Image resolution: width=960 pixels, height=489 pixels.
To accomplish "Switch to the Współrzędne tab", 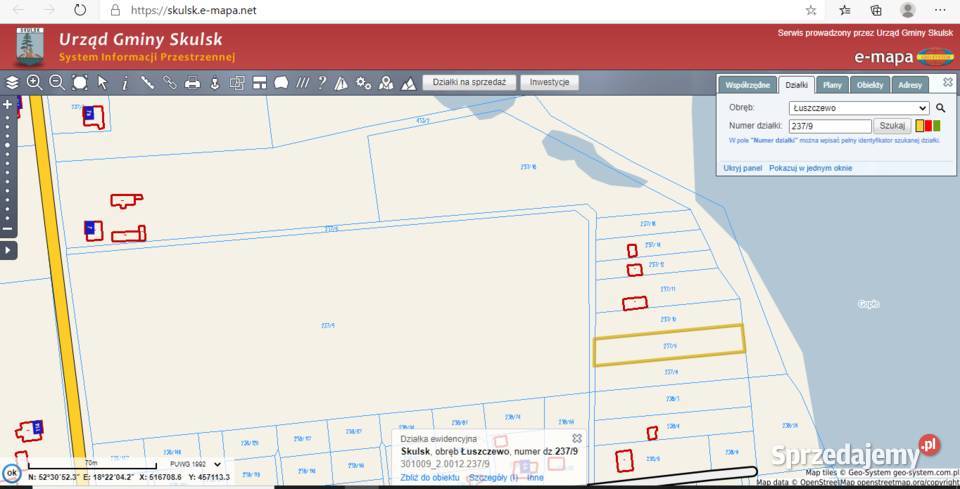I will click(x=747, y=85).
